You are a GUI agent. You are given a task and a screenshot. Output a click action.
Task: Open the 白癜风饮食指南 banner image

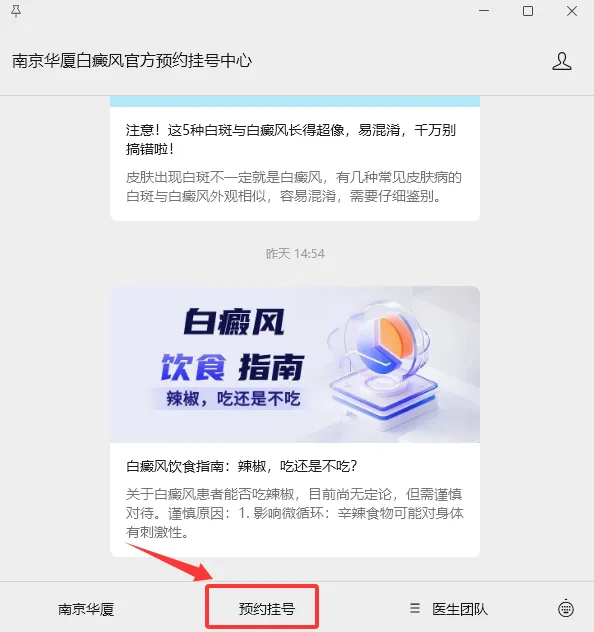[295, 364]
